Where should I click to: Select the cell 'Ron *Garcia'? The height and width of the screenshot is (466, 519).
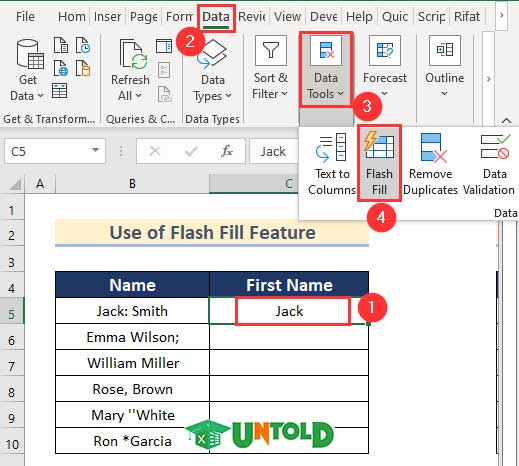tap(132, 441)
